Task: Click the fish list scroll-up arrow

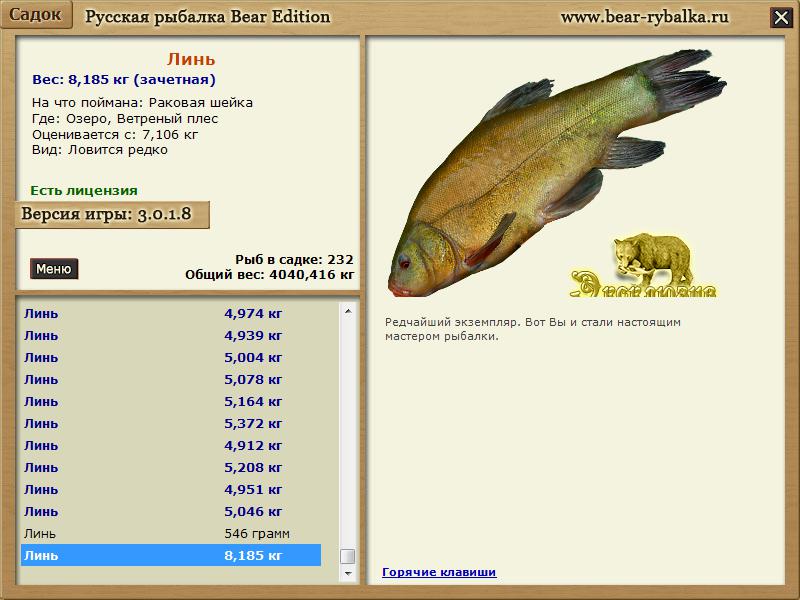Action: pos(348,311)
